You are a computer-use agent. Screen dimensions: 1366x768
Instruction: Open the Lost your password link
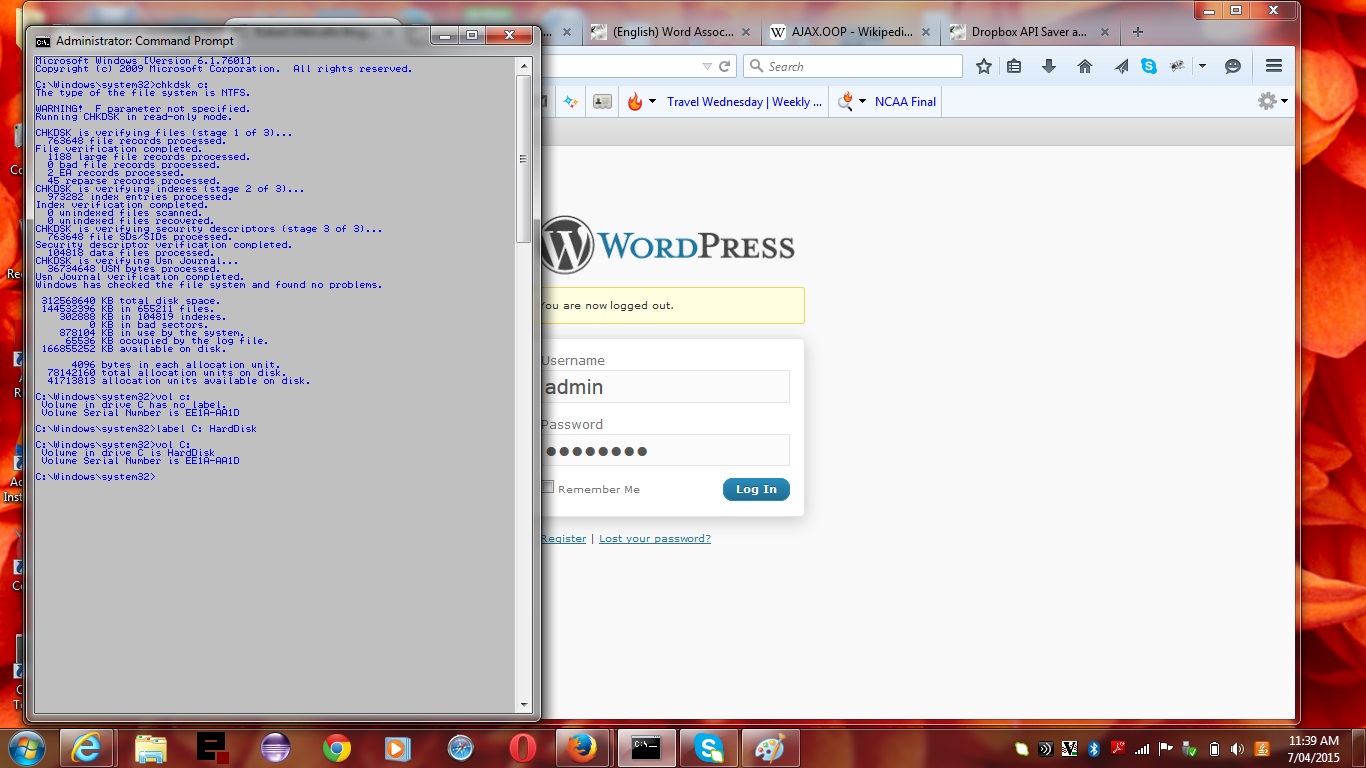[655, 538]
